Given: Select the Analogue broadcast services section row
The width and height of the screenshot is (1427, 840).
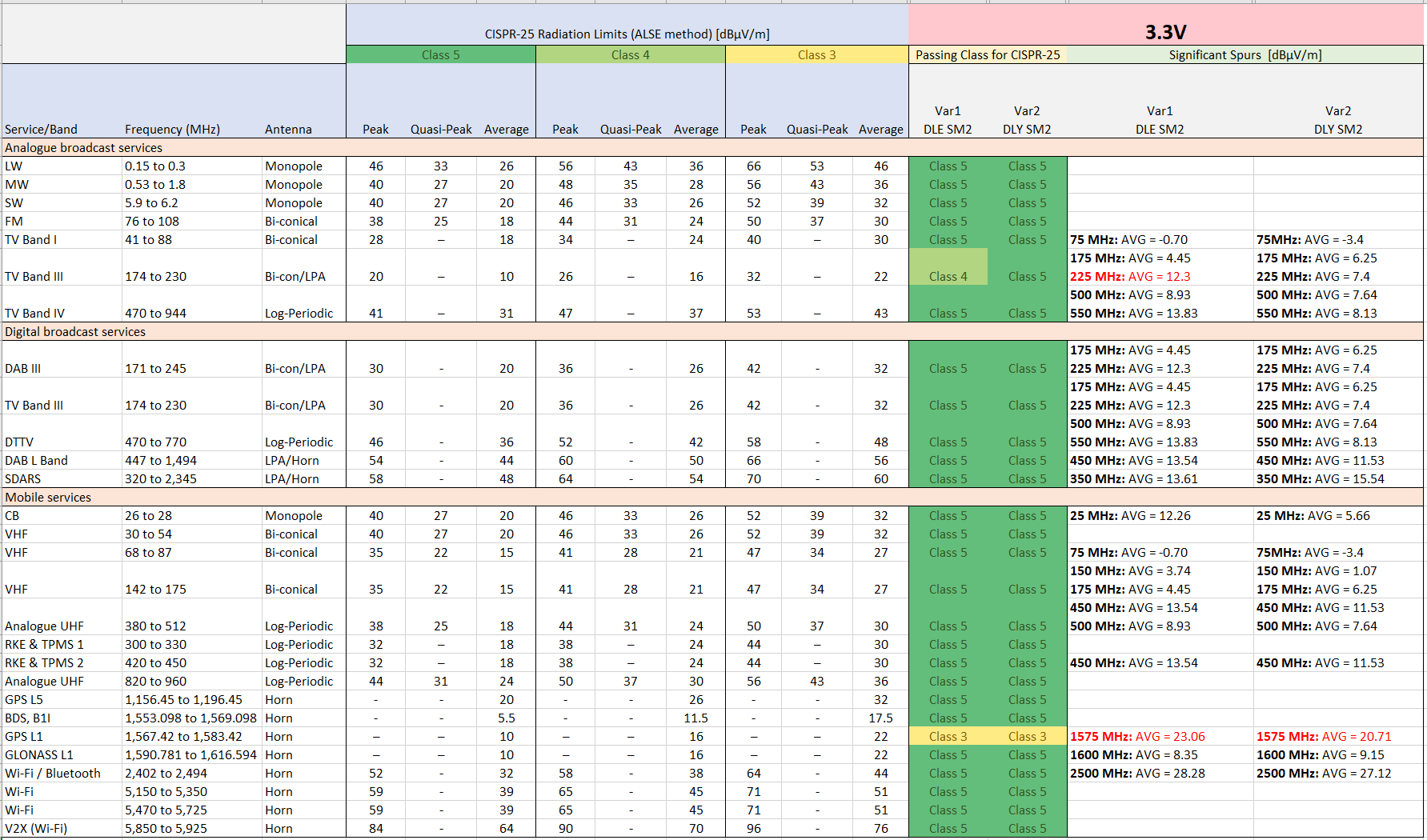Looking at the screenshot, I should click(x=84, y=148).
